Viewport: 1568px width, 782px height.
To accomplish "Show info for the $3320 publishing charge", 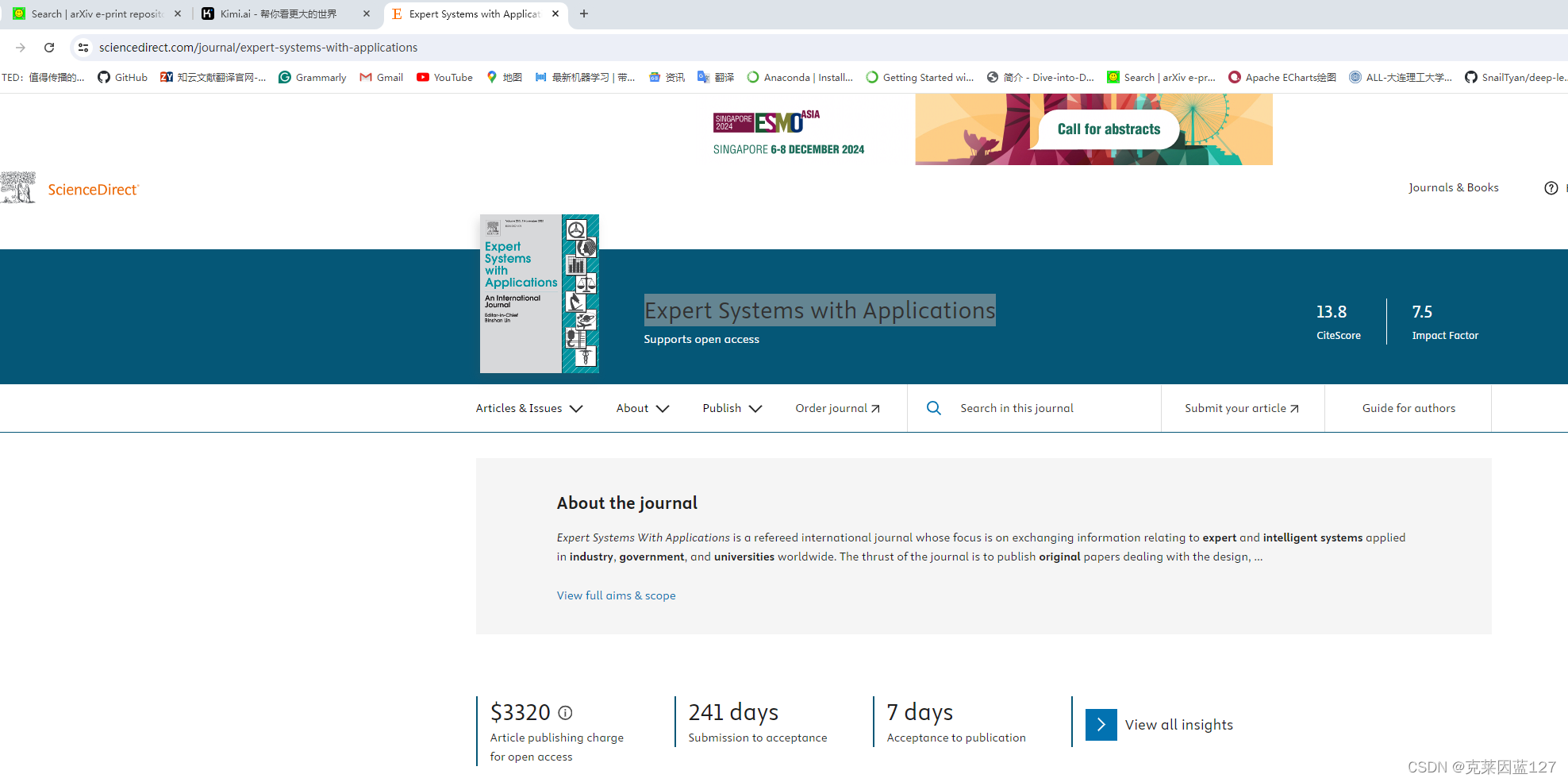I will point(565,713).
